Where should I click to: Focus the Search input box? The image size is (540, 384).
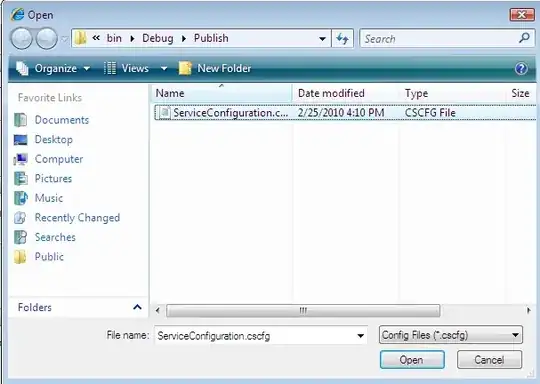coord(439,39)
